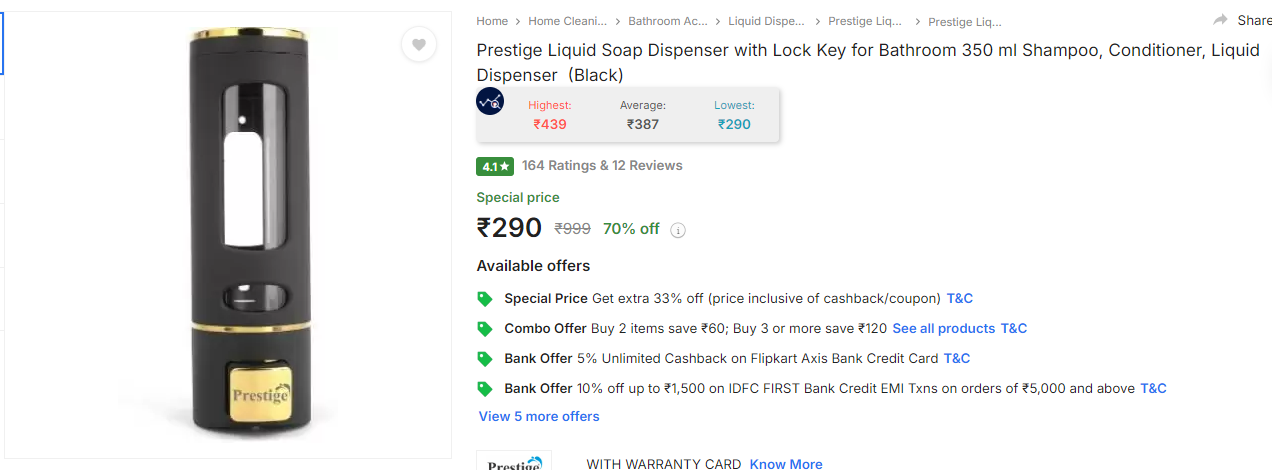The height and width of the screenshot is (470, 1272).
Task: Click the green tag icon beside Special Price
Action: click(x=485, y=299)
